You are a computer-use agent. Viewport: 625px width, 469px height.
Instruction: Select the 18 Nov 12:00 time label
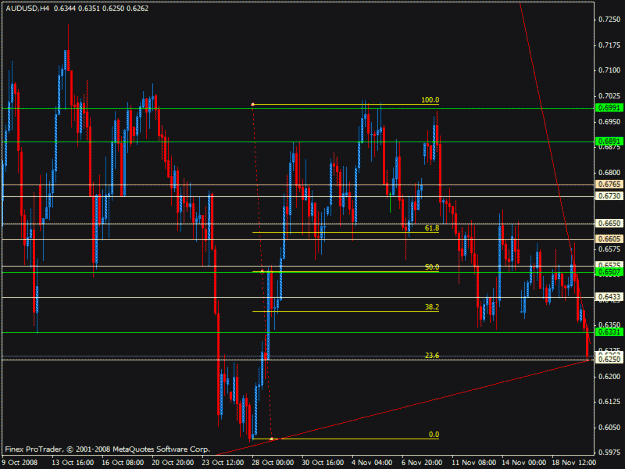[574, 463]
